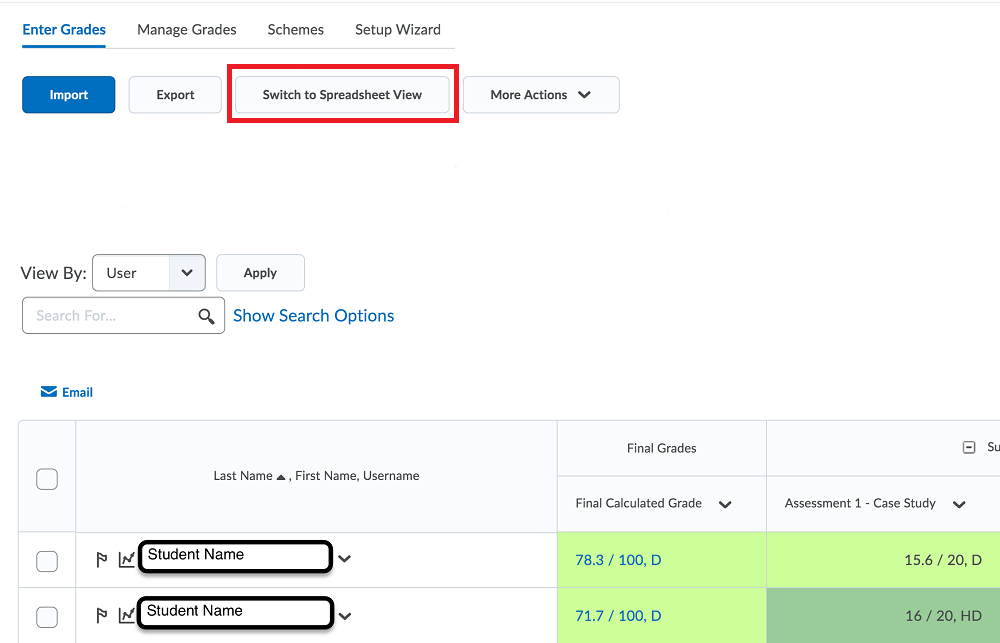
Task: Expand the More Actions dropdown
Action: [x=540, y=95]
